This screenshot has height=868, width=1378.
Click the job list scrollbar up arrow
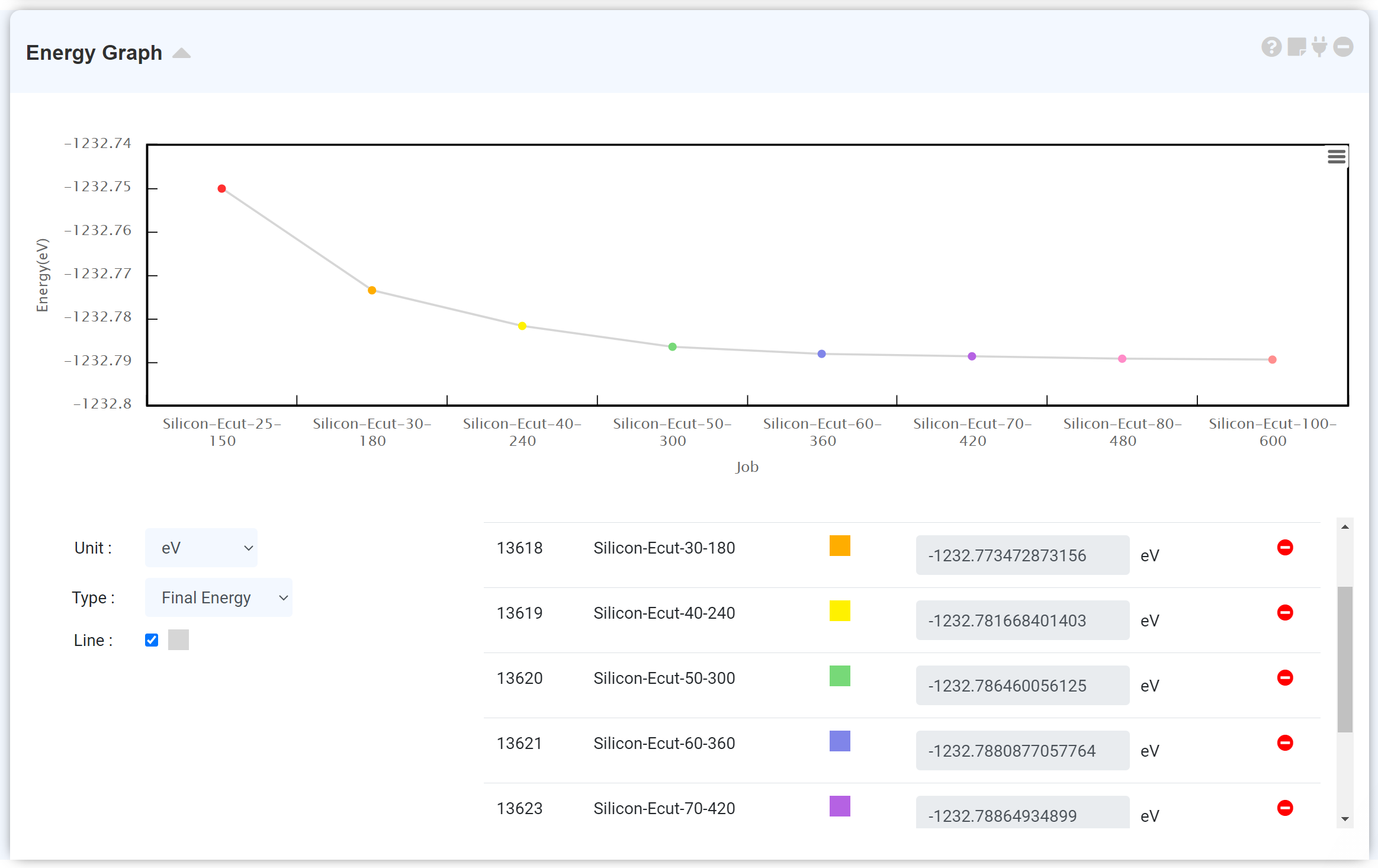1345,526
